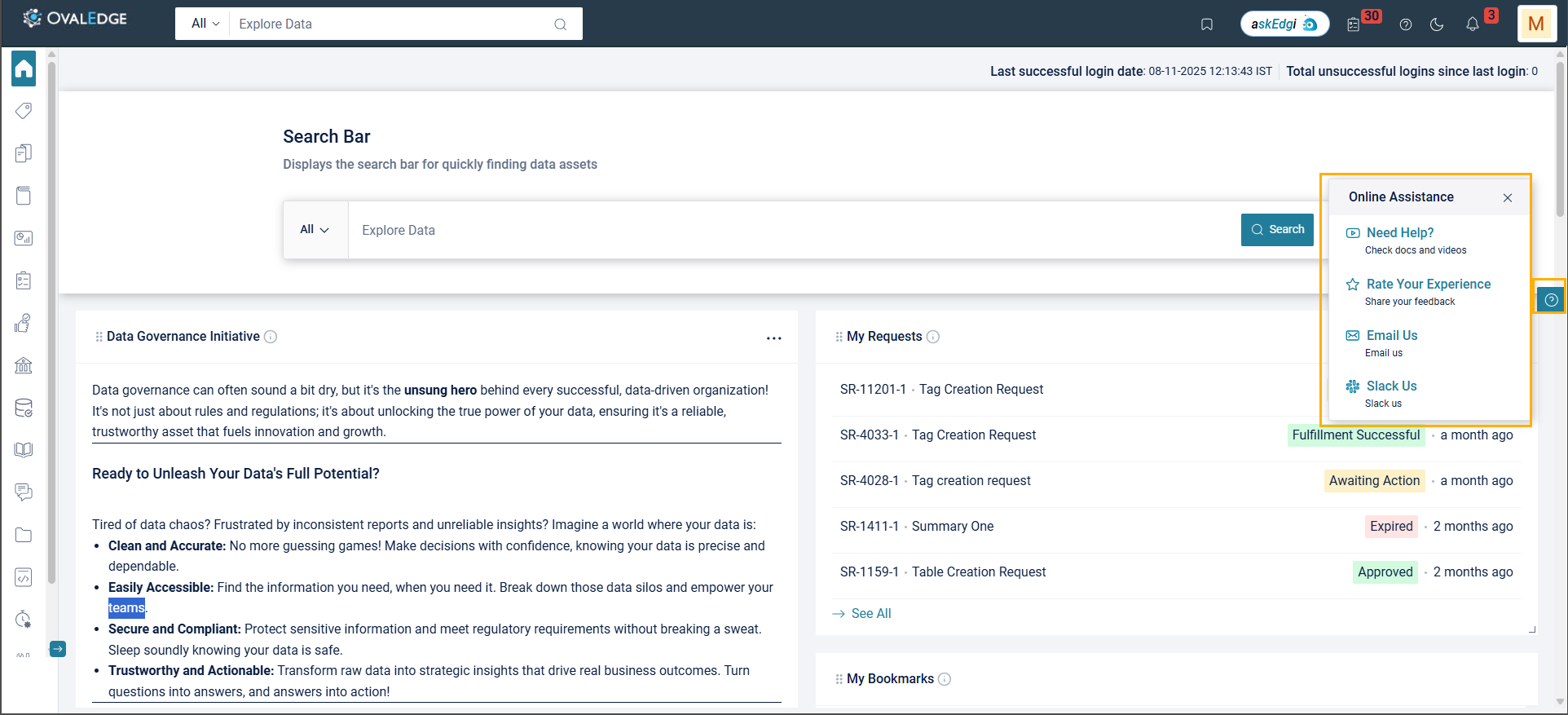Open the thumbs-up endorsements icon in sidebar
Screen dimensions: 1568x715
[x=24, y=323]
